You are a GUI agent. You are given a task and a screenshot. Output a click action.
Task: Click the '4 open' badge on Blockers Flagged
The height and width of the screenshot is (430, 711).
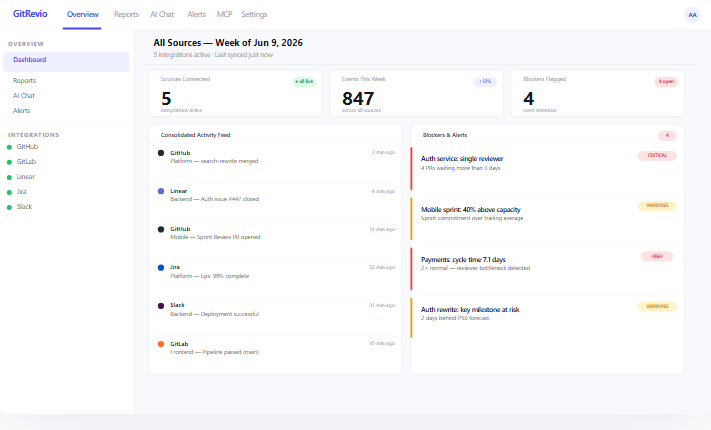(x=666, y=82)
